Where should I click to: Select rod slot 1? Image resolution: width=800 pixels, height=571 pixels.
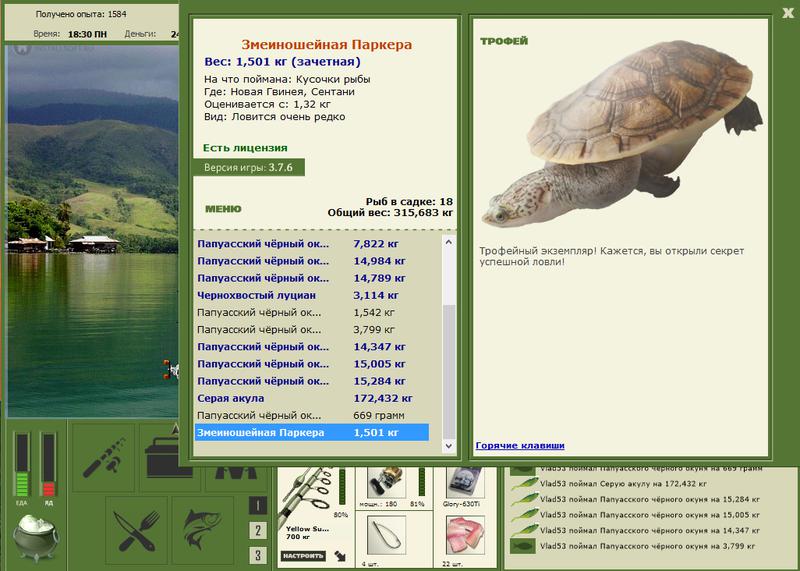tap(258, 506)
